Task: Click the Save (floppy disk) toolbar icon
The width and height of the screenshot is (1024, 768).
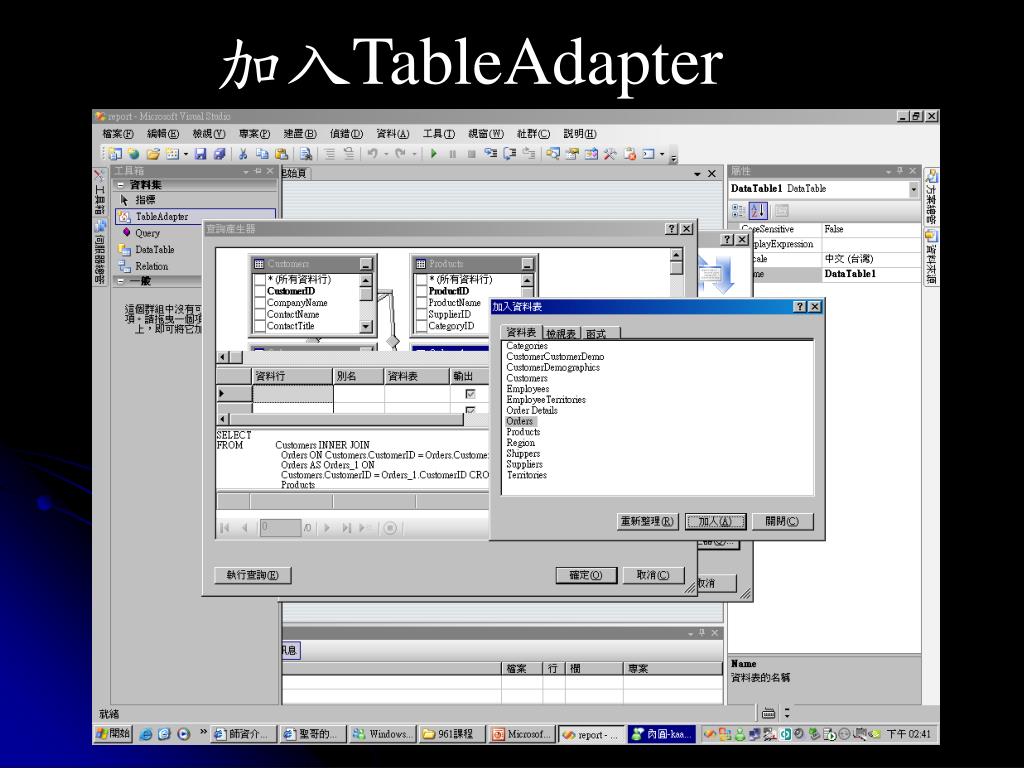Action: click(x=200, y=154)
